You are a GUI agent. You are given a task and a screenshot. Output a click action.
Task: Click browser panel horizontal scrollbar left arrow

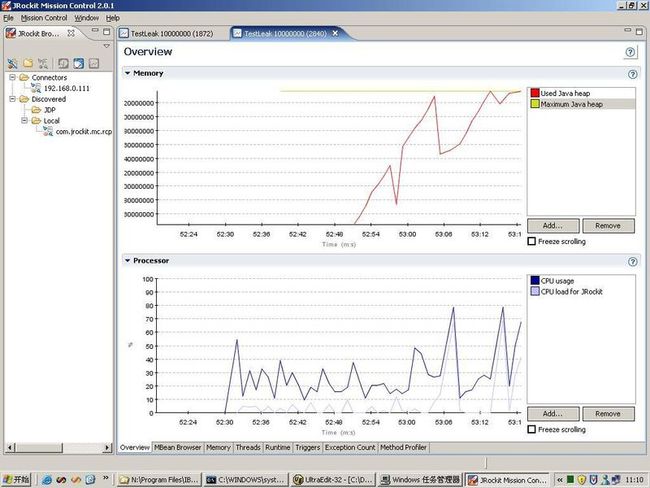[10, 447]
